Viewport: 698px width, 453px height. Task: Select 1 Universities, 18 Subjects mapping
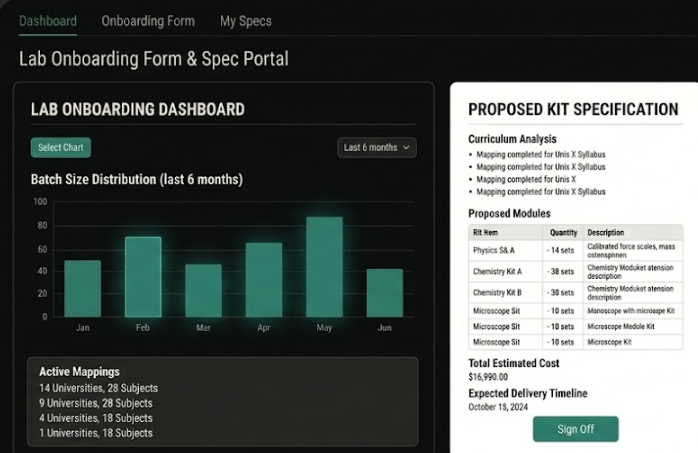(x=96, y=433)
